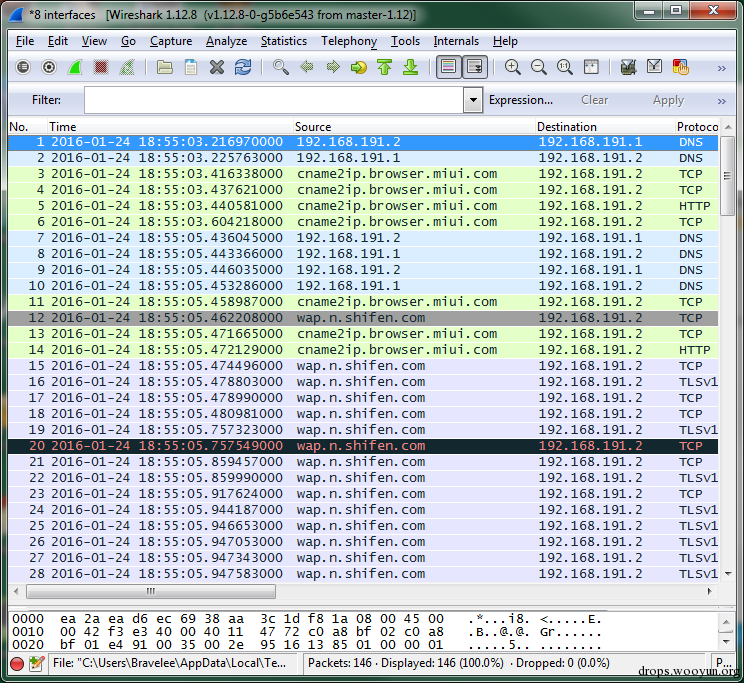The width and height of the screenshot is (744, 683).
Task: Jump to the first packet
Action: point(384,67)
